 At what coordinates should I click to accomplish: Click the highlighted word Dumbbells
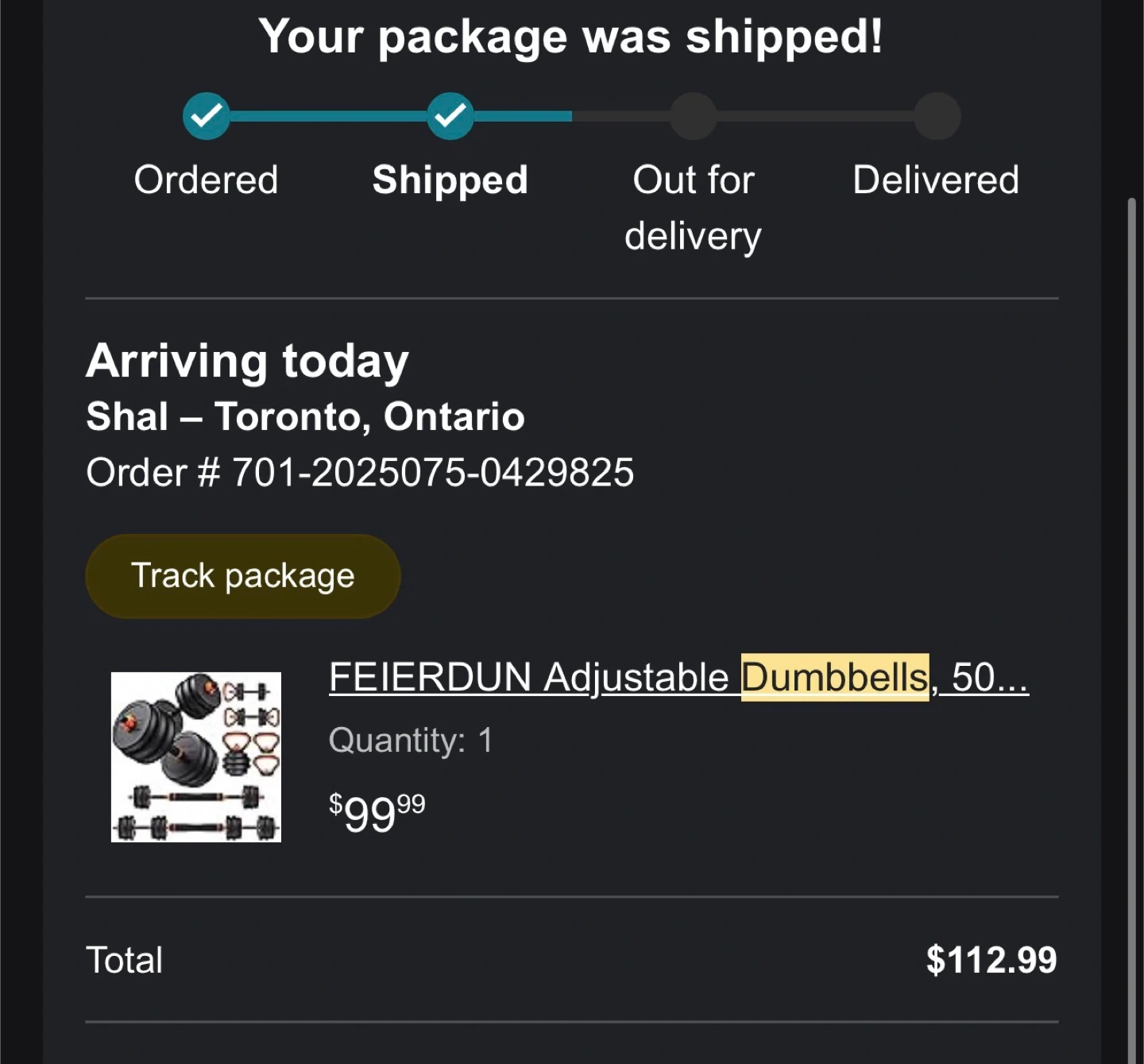(x=834, y=678)
